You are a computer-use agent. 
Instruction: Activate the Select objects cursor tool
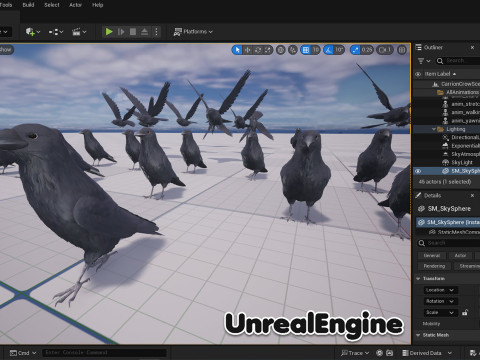click(x=237, y=50)
